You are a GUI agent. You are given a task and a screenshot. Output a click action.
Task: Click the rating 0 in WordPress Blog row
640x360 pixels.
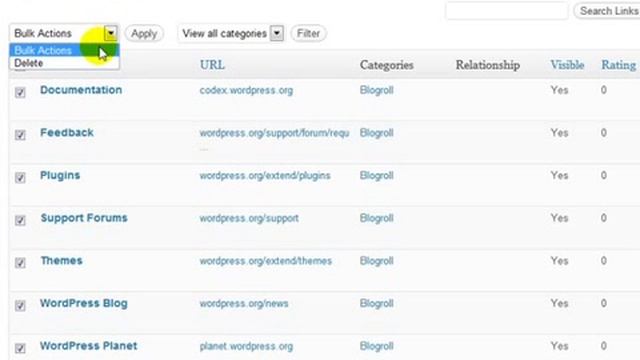coord(604,303)
